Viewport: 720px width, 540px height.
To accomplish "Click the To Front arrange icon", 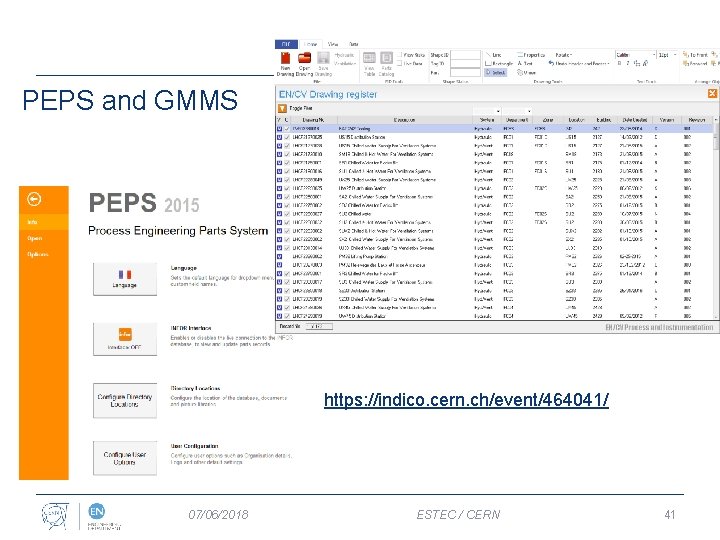I will [686, 55].
